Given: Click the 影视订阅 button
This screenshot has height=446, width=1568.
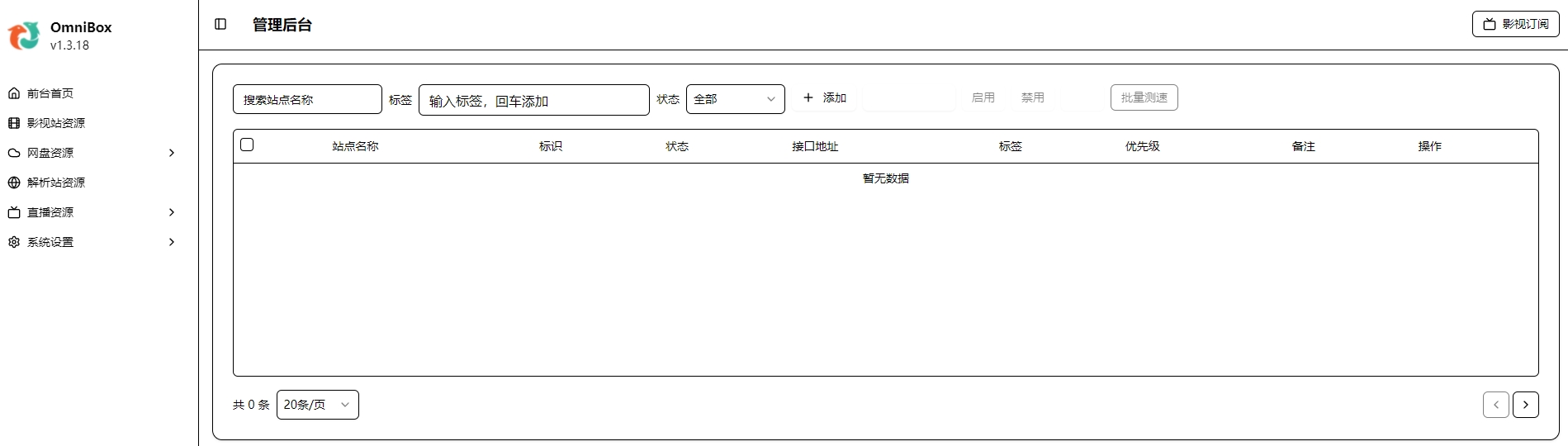Looking at the screenshot, I should tap(1516, 24).
